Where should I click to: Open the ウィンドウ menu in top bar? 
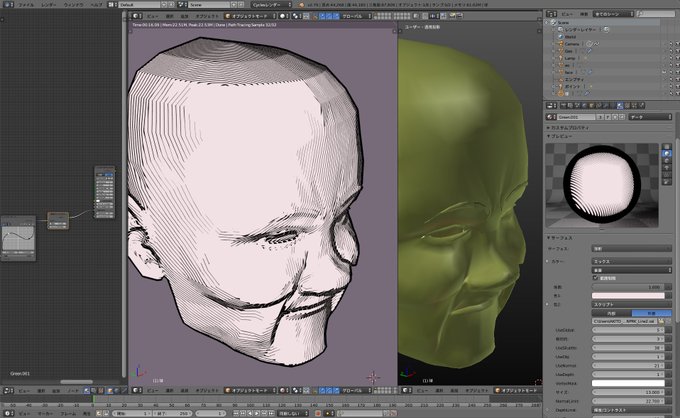pos(73,5)
